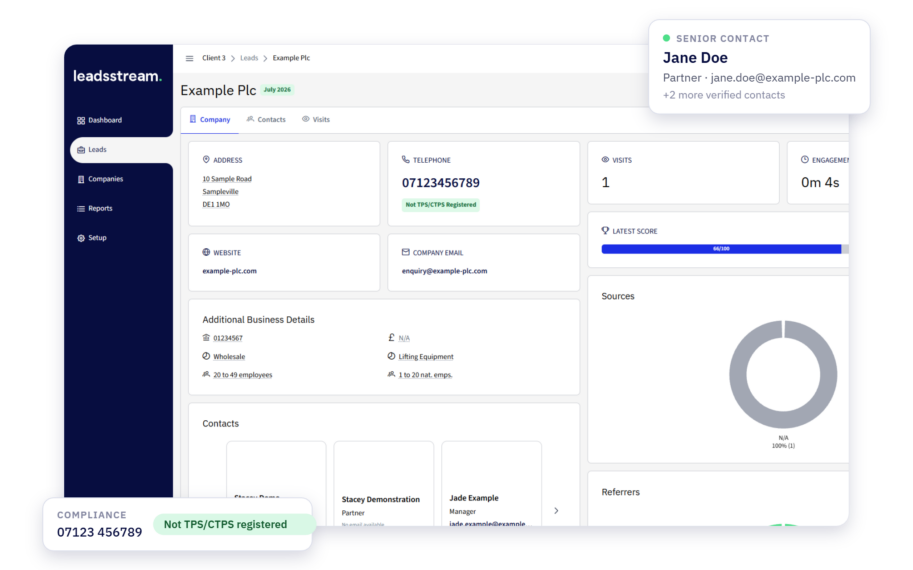The height and width of the screenshot is (570, 913).
Task: Open the hamburger menu icon beside breadcrumbs
Action: coord(189,58)
